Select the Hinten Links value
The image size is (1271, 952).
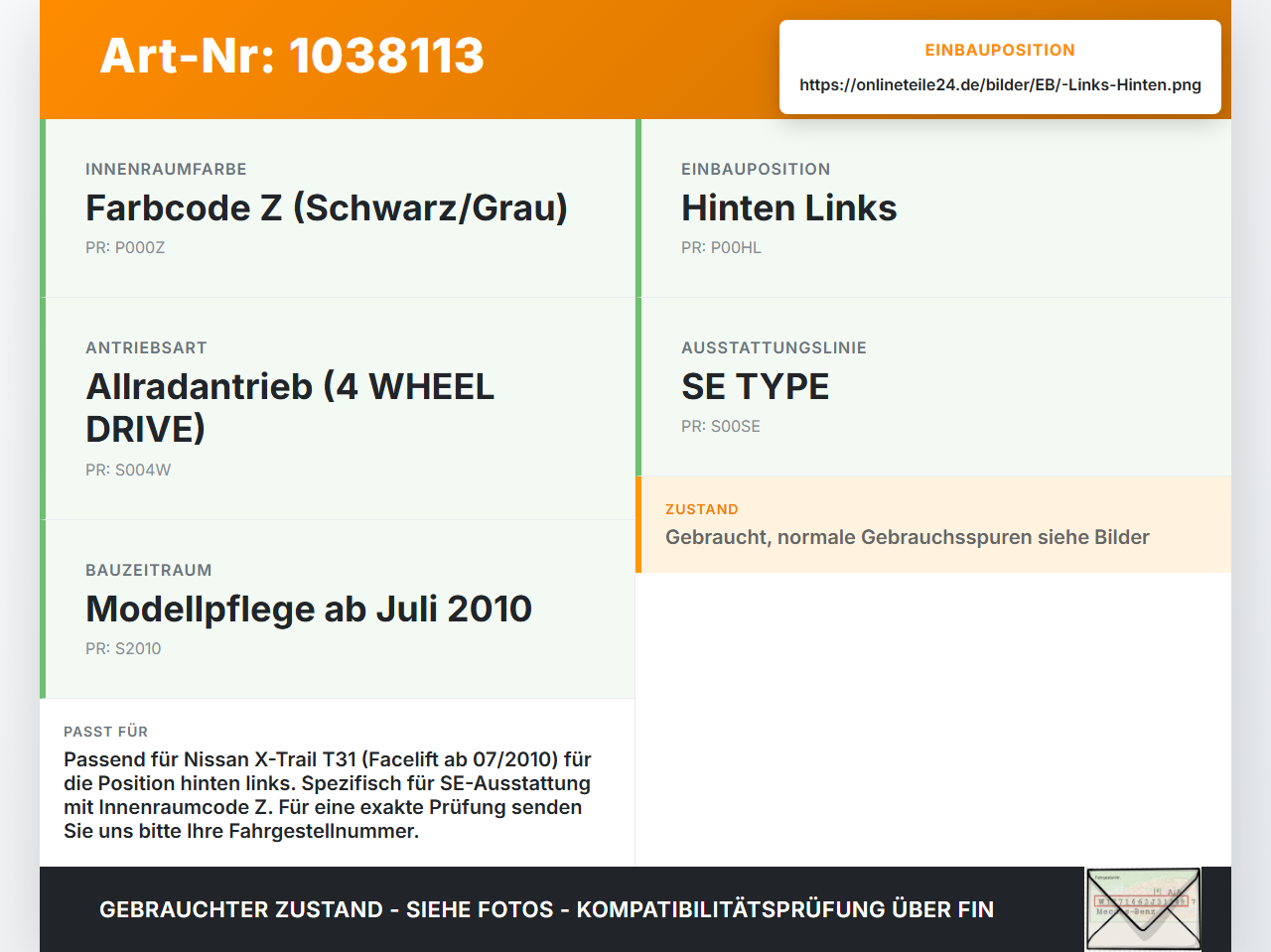point(789,208)
